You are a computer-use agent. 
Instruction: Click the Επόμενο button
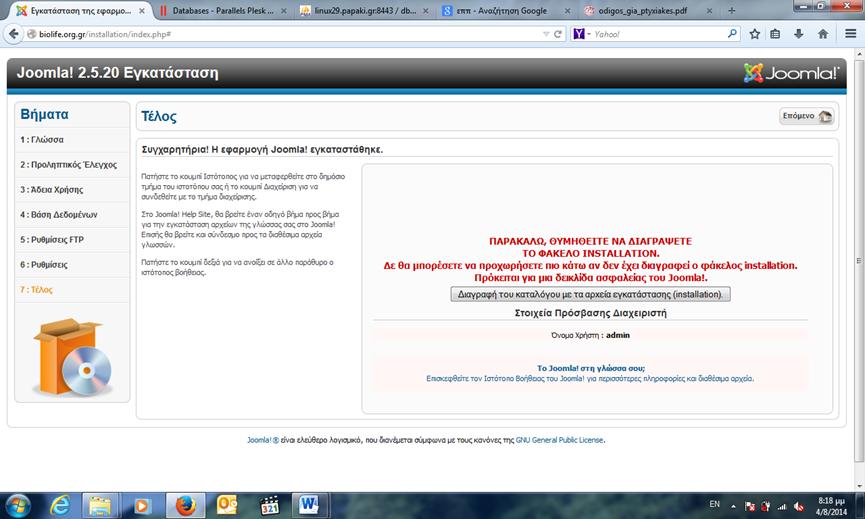point(807,116)
